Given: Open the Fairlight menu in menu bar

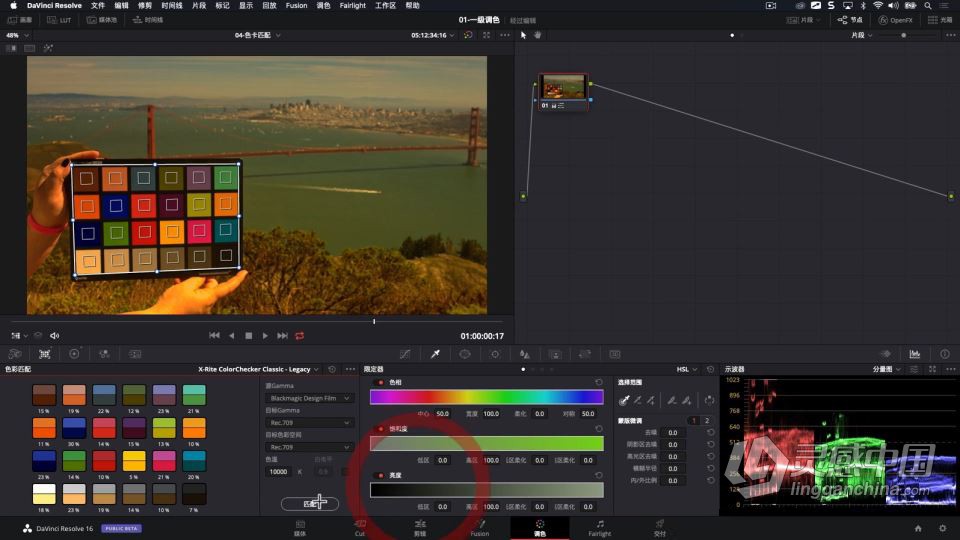Looking at the screenshot, I should [353, 6].
